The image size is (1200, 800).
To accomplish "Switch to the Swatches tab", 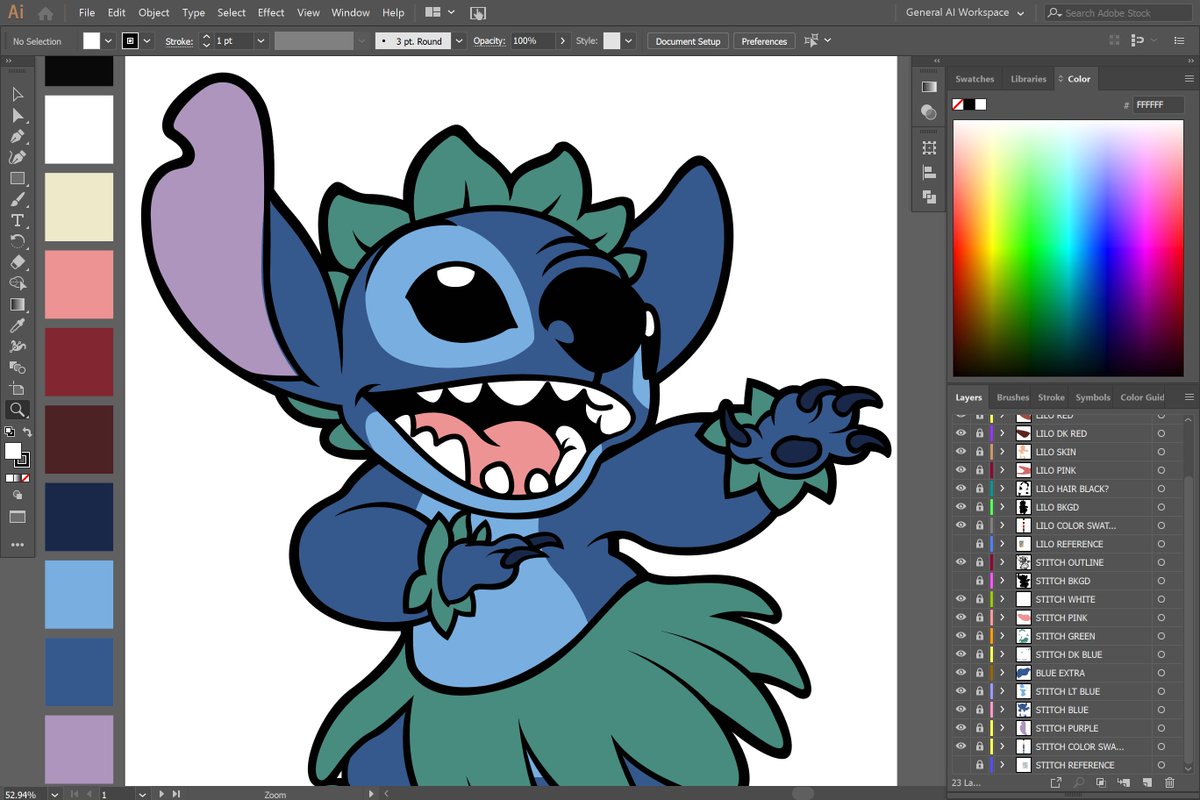I will [975, 79].
